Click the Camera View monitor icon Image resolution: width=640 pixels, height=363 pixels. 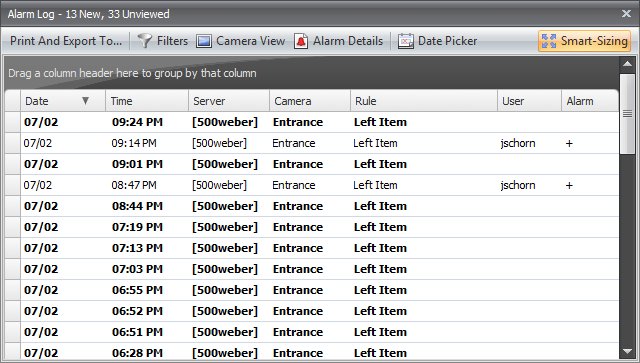(204, 41)
